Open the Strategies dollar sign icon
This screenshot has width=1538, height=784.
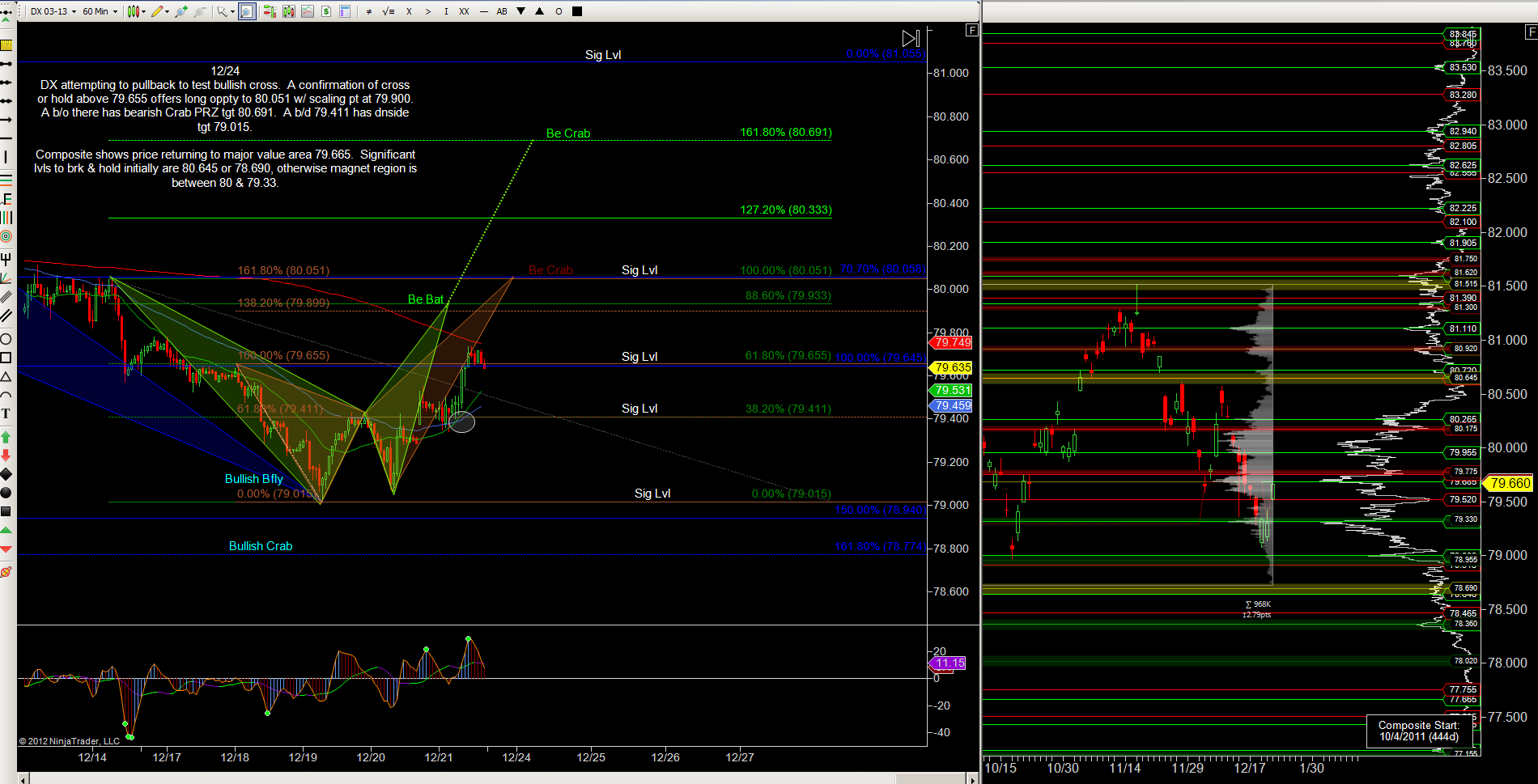326,11
